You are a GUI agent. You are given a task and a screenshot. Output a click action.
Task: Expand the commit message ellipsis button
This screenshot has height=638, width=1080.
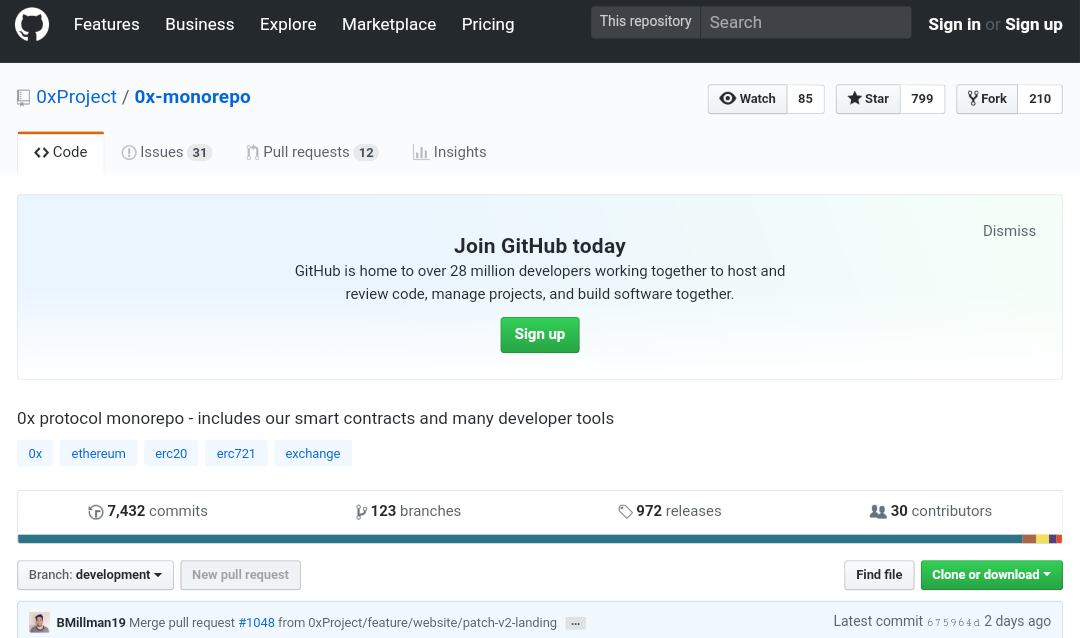(575, 624)
